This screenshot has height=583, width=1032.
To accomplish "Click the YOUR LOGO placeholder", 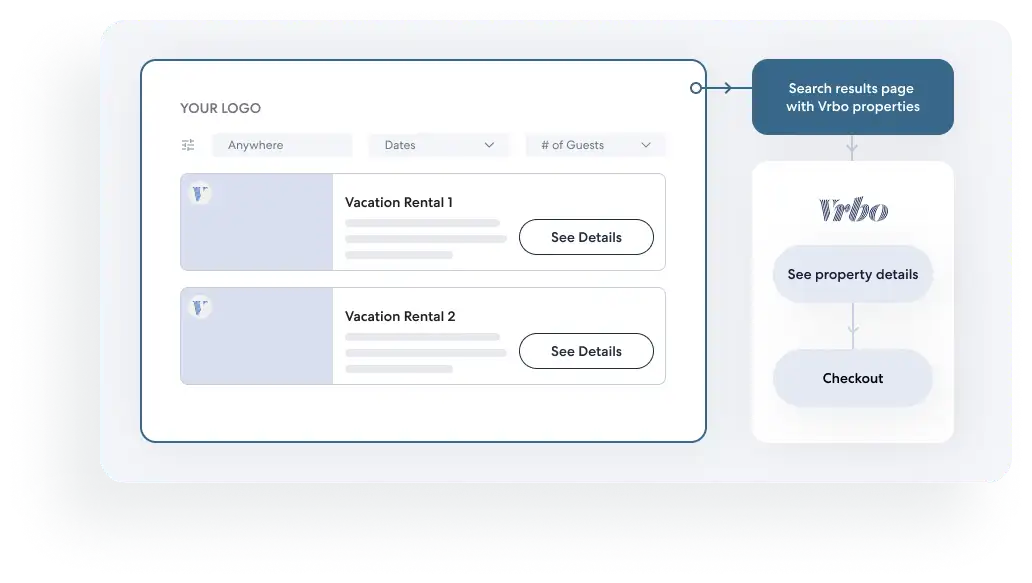I will 220,108.
